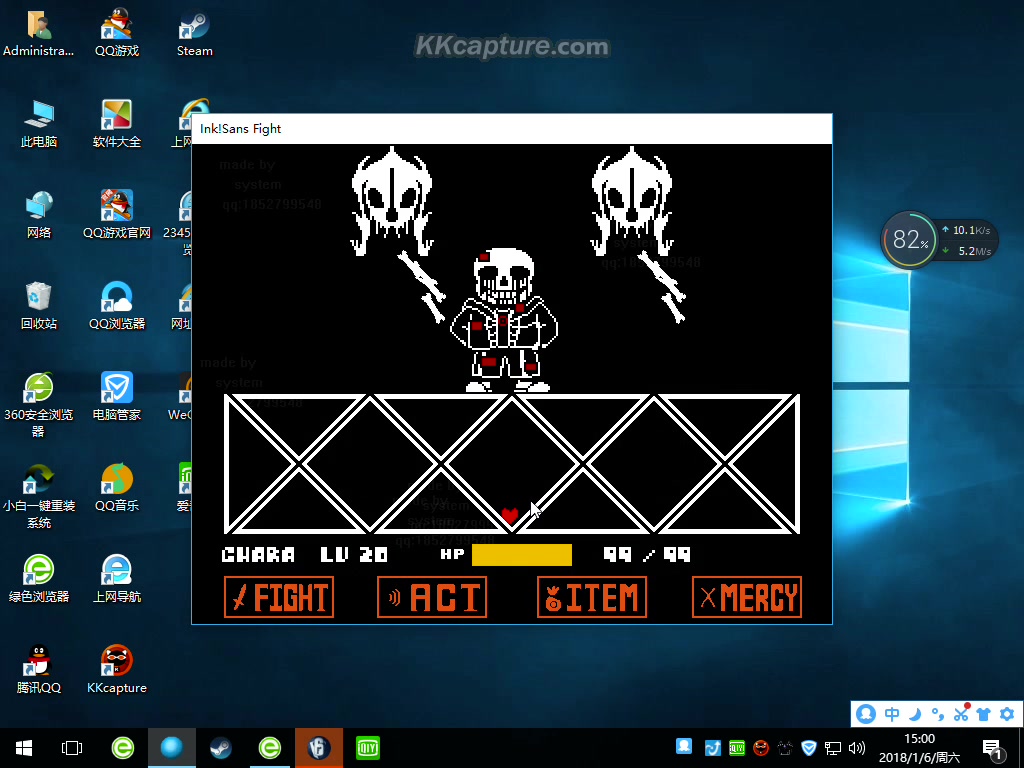Open the action center notifications

click(993, 749)
